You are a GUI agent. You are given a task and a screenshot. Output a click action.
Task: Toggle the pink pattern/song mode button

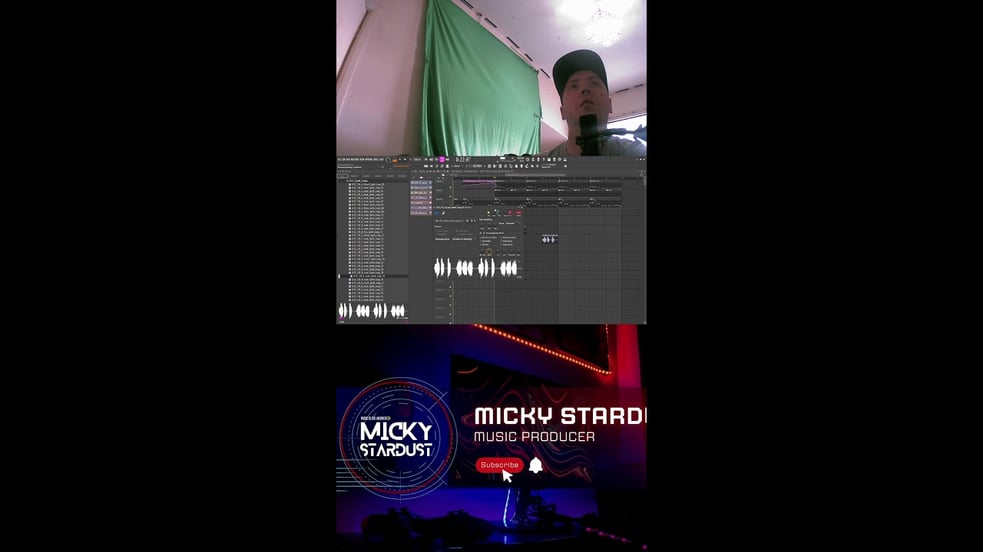(442, 160)
